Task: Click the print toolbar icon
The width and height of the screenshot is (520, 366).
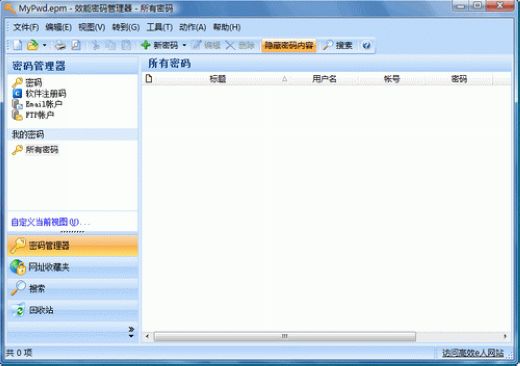Action: pyautogui.click(x=60, y=45)
